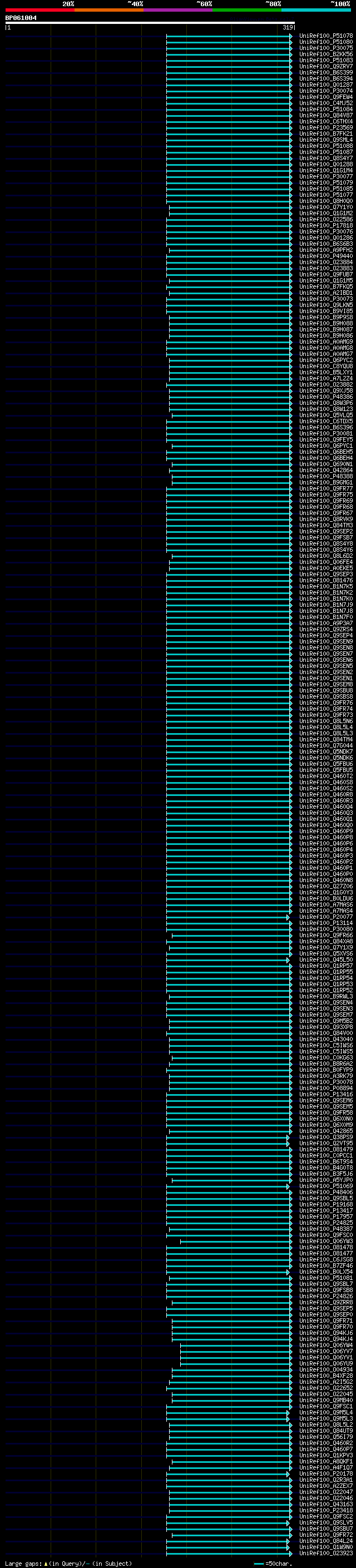Select the cyan ~100% legend segment

pyautogui.click(x=316, y=10)
